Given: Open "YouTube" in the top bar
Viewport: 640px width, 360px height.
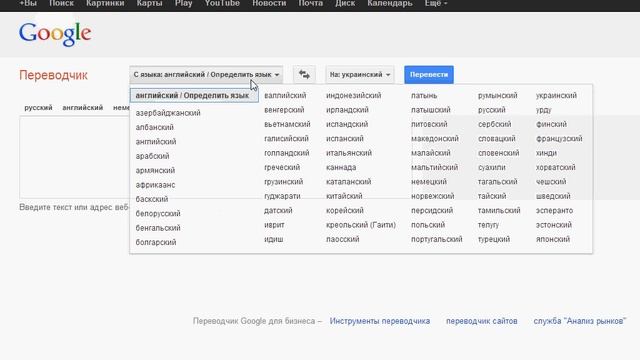Looking at the screenshot, I should pyautogui.click(x=222, y=4).
